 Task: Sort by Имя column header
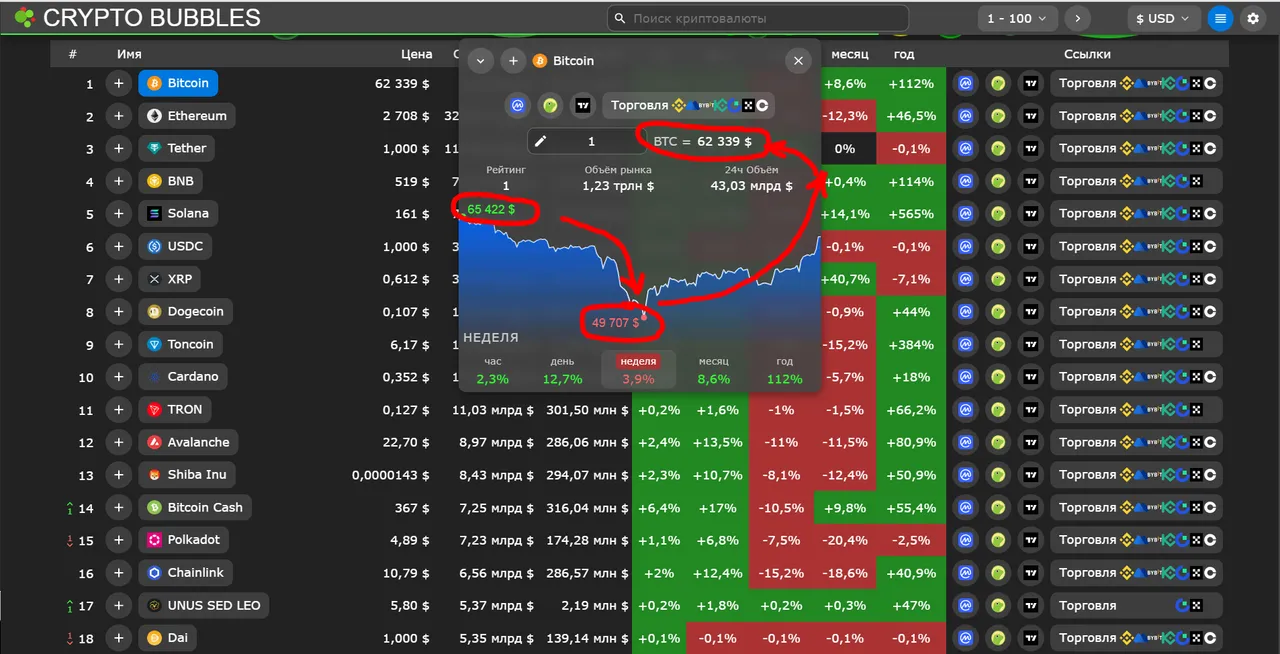point(129,54)
